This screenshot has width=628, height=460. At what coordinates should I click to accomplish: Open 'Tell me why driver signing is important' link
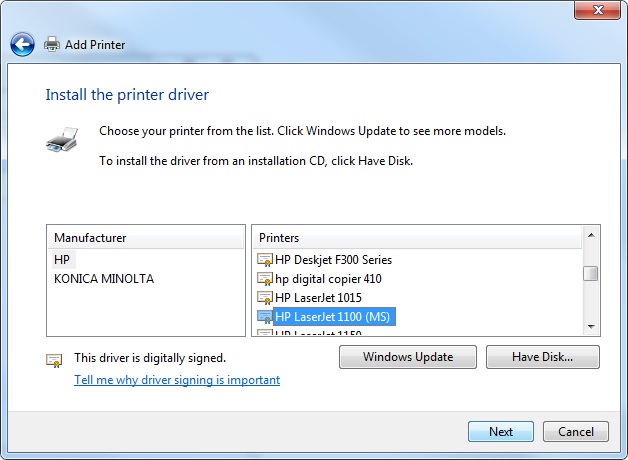pyautogui.click(x=177, y=380)
